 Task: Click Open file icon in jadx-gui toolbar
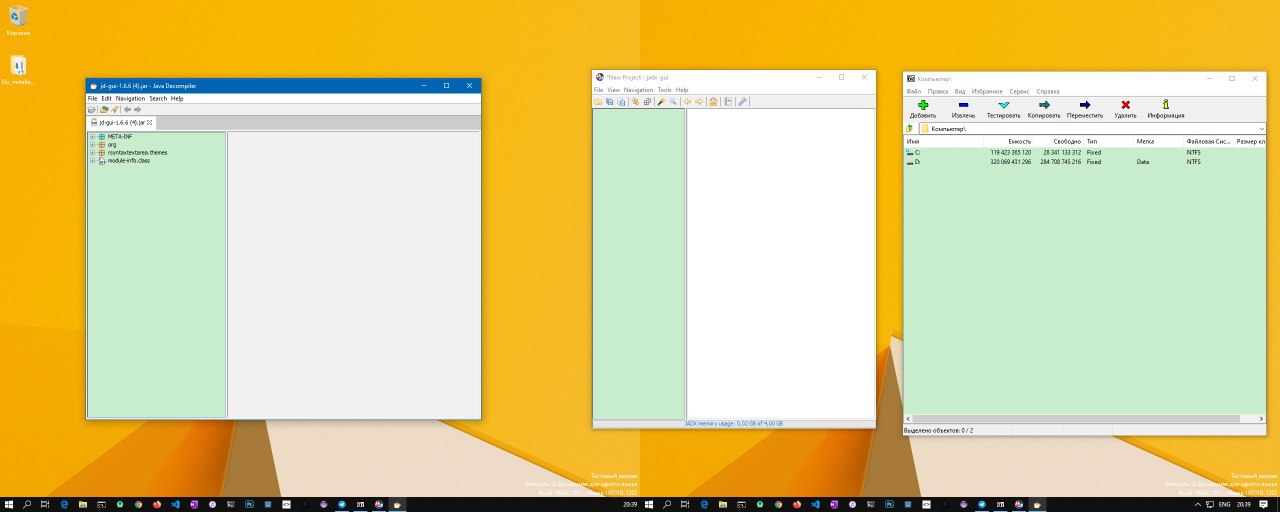(598, 102)
